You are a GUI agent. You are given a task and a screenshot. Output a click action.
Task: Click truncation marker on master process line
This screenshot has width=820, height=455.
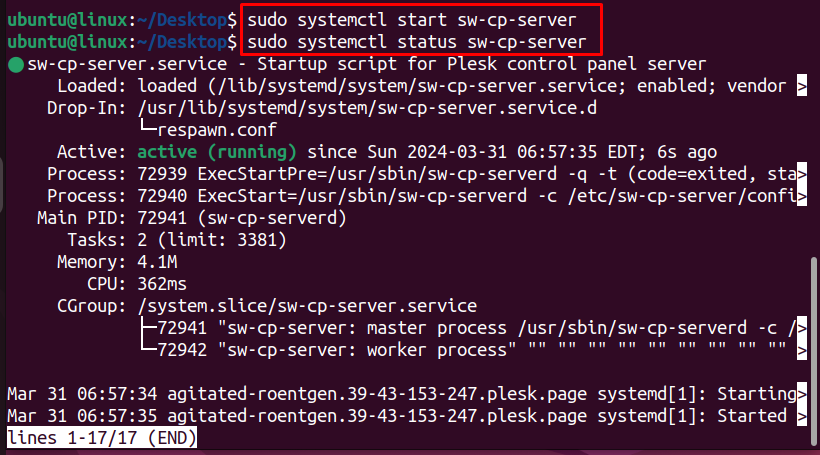click(x=802, y=328)
